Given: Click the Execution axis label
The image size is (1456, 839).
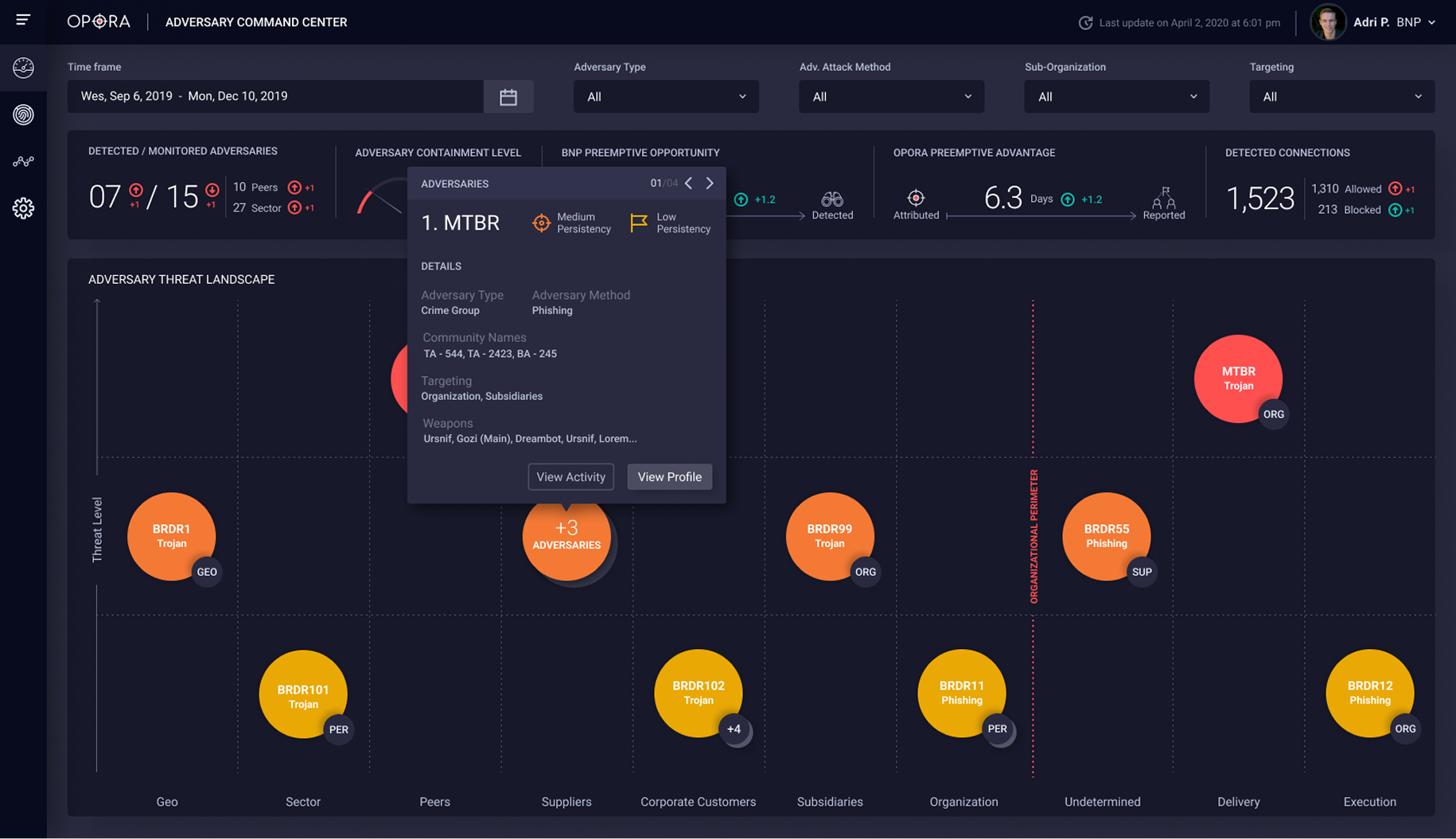Looking at the screenshot, I should point(1370,802).
